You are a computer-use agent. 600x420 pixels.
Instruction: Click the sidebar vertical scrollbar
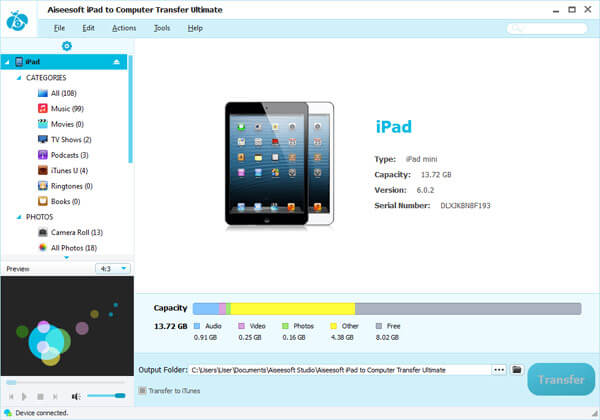(x=130, y=109)
